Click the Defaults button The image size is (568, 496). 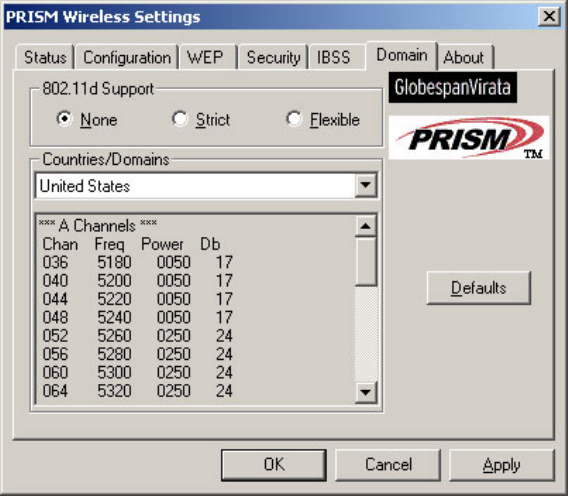(478, 288)
